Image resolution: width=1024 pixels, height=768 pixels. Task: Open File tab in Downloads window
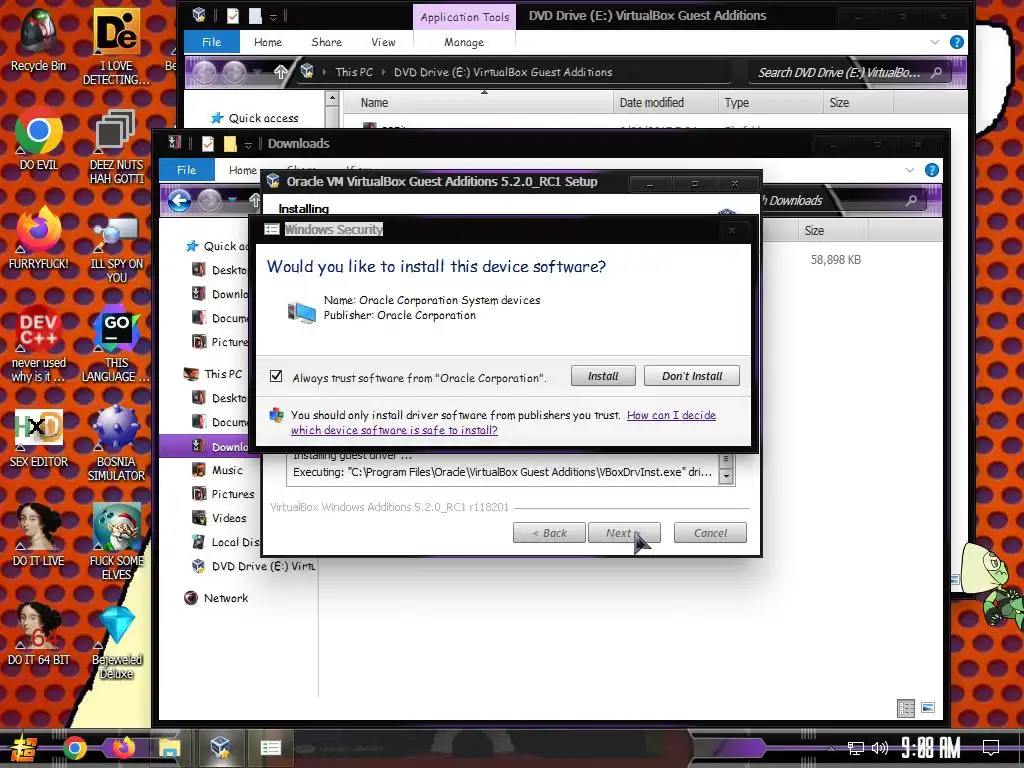tap(187, 170)
